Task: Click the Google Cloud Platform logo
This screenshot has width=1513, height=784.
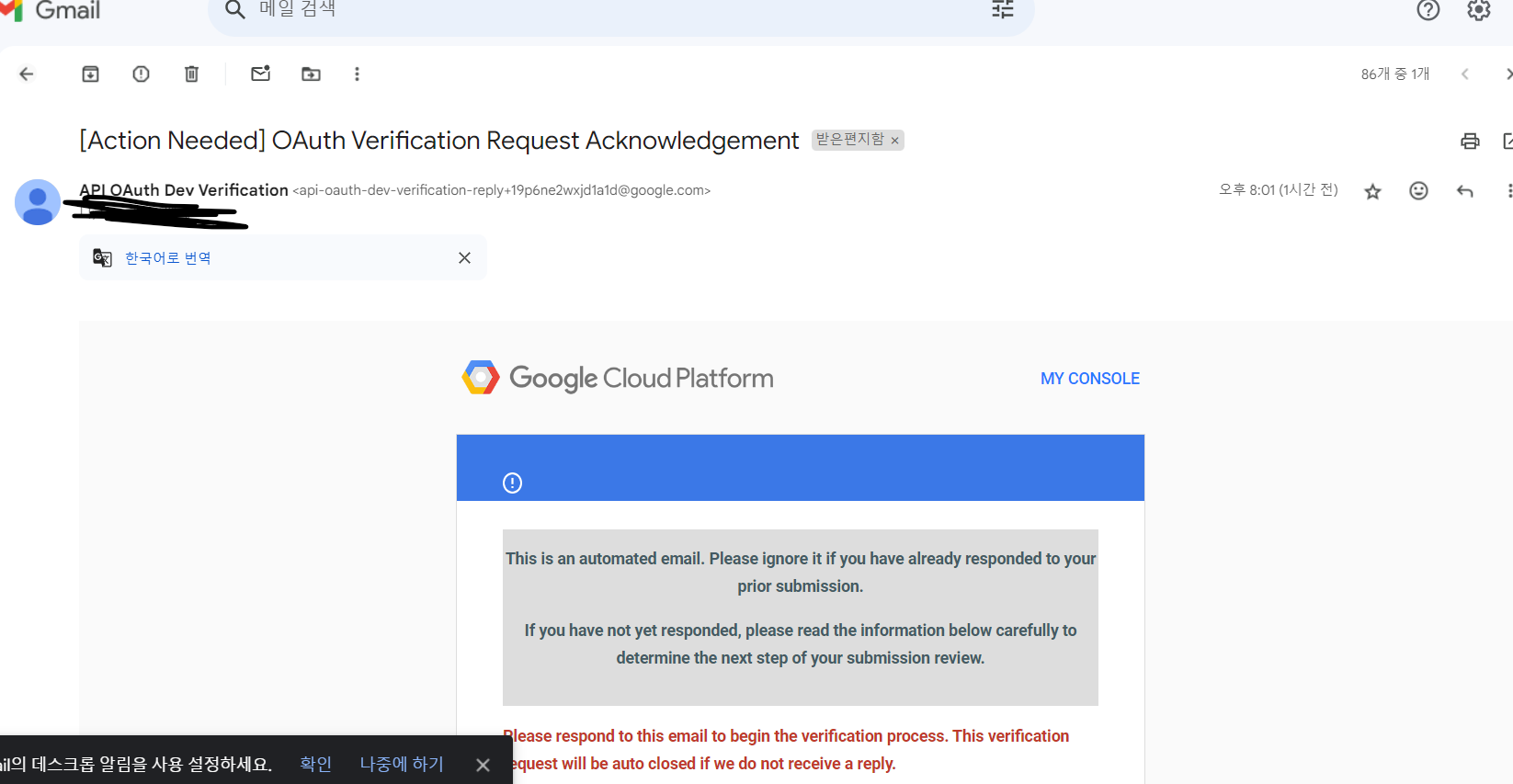Action: (x=617, y=378)
